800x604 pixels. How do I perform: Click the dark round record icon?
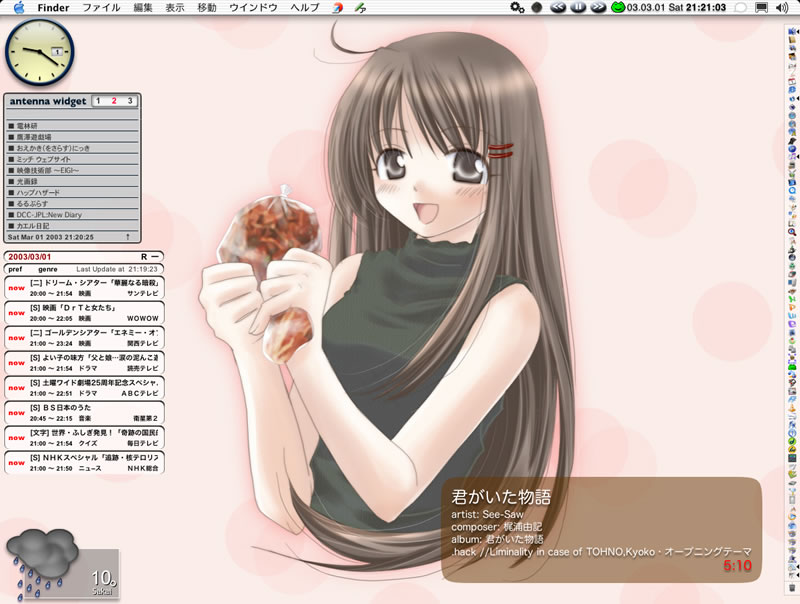click(537, 8)
